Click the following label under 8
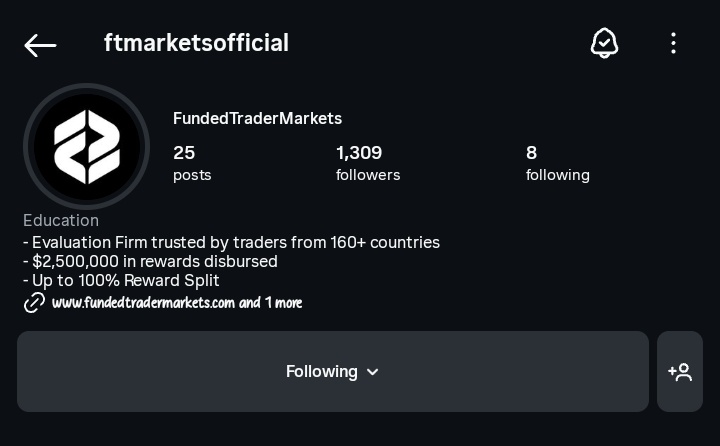Image resolution: width=720 pixels, height=446 pixels. tap(557, 175)
